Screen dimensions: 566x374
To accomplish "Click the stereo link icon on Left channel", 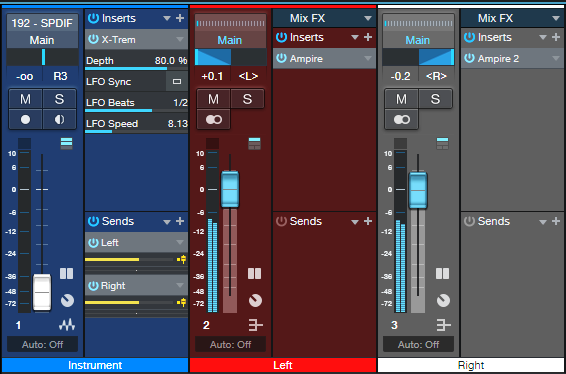I will (x=214, y=119).
